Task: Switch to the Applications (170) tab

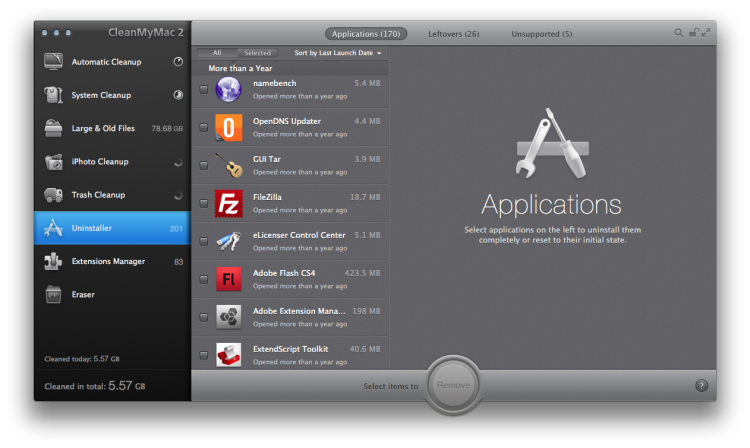Action: click(x=366, y=33)
